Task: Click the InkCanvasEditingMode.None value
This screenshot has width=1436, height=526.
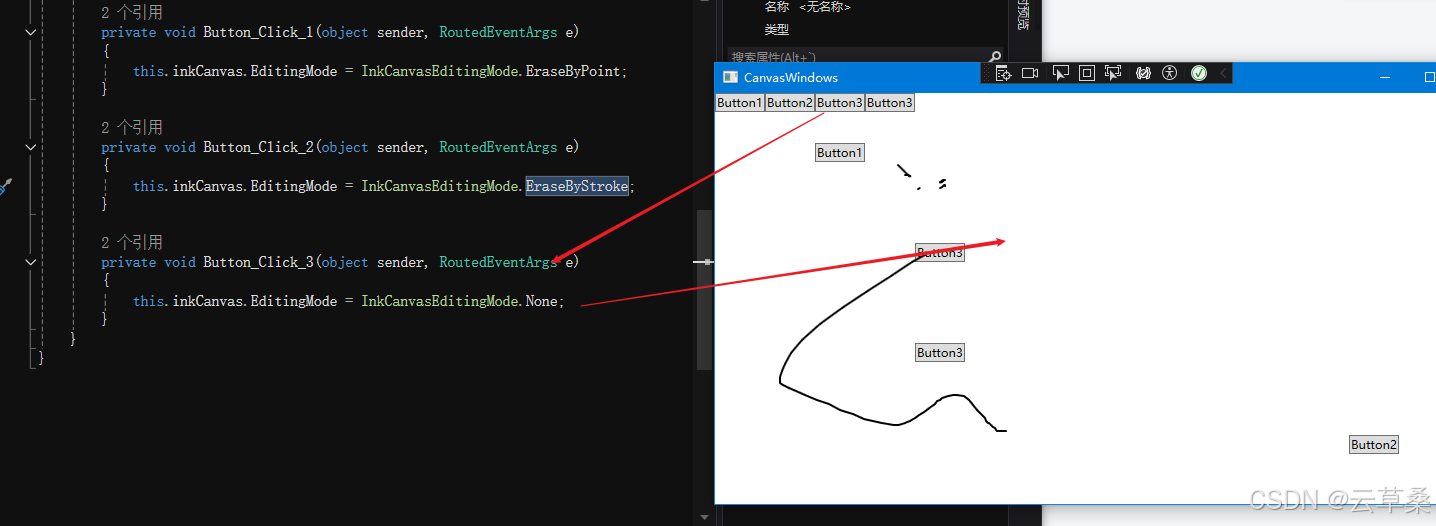Action: pos(459,301)
